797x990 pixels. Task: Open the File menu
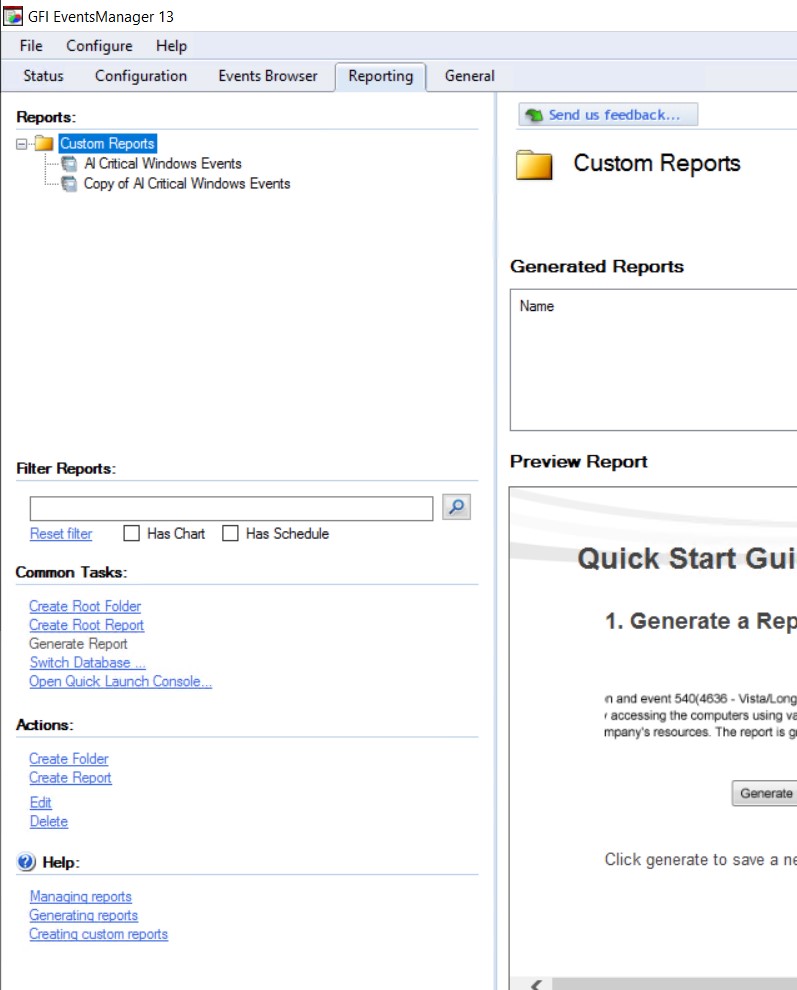click(31, 46)
